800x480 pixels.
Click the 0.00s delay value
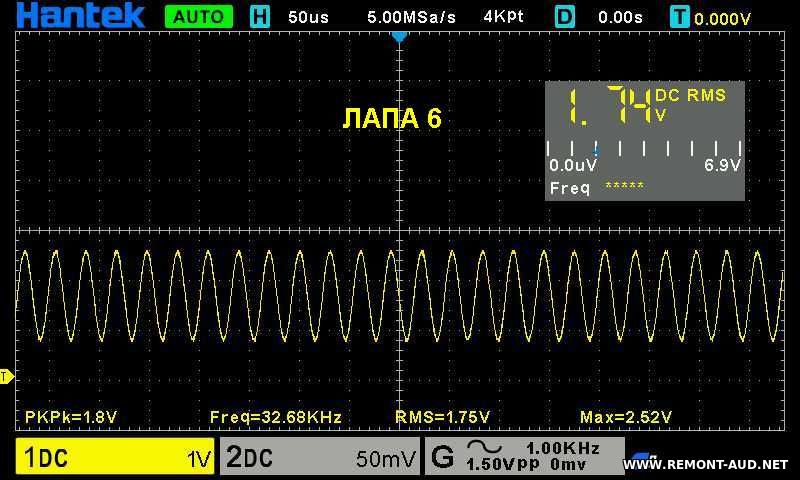click(620, 17)
